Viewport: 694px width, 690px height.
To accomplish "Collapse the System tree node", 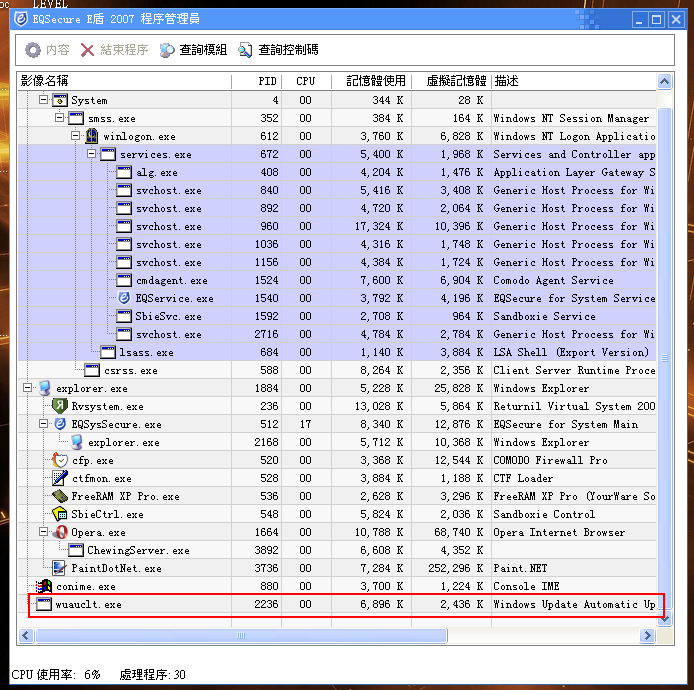I will pyautogui.click(x=43, y=100).
